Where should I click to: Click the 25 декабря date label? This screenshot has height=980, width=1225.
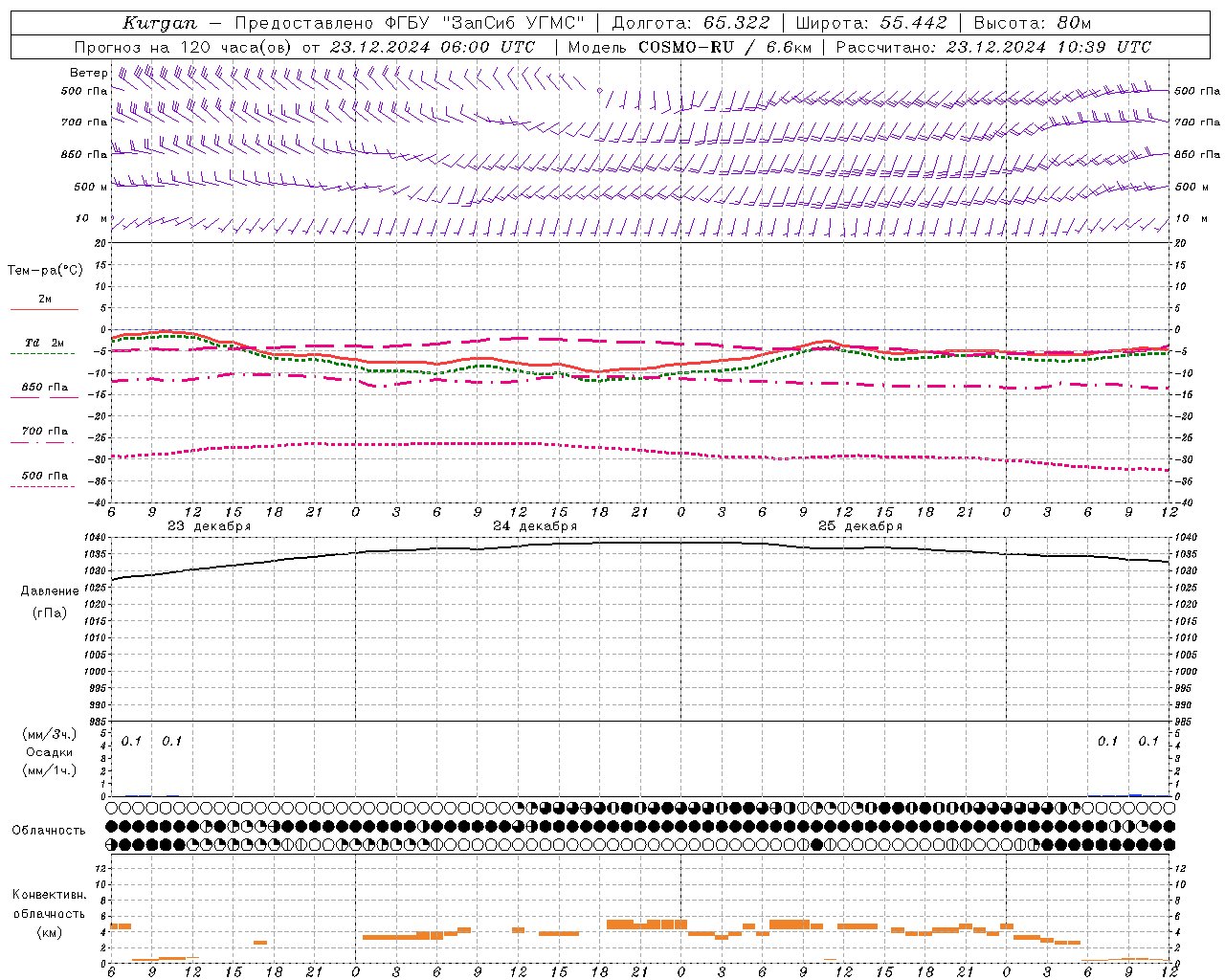coord(860,526)
